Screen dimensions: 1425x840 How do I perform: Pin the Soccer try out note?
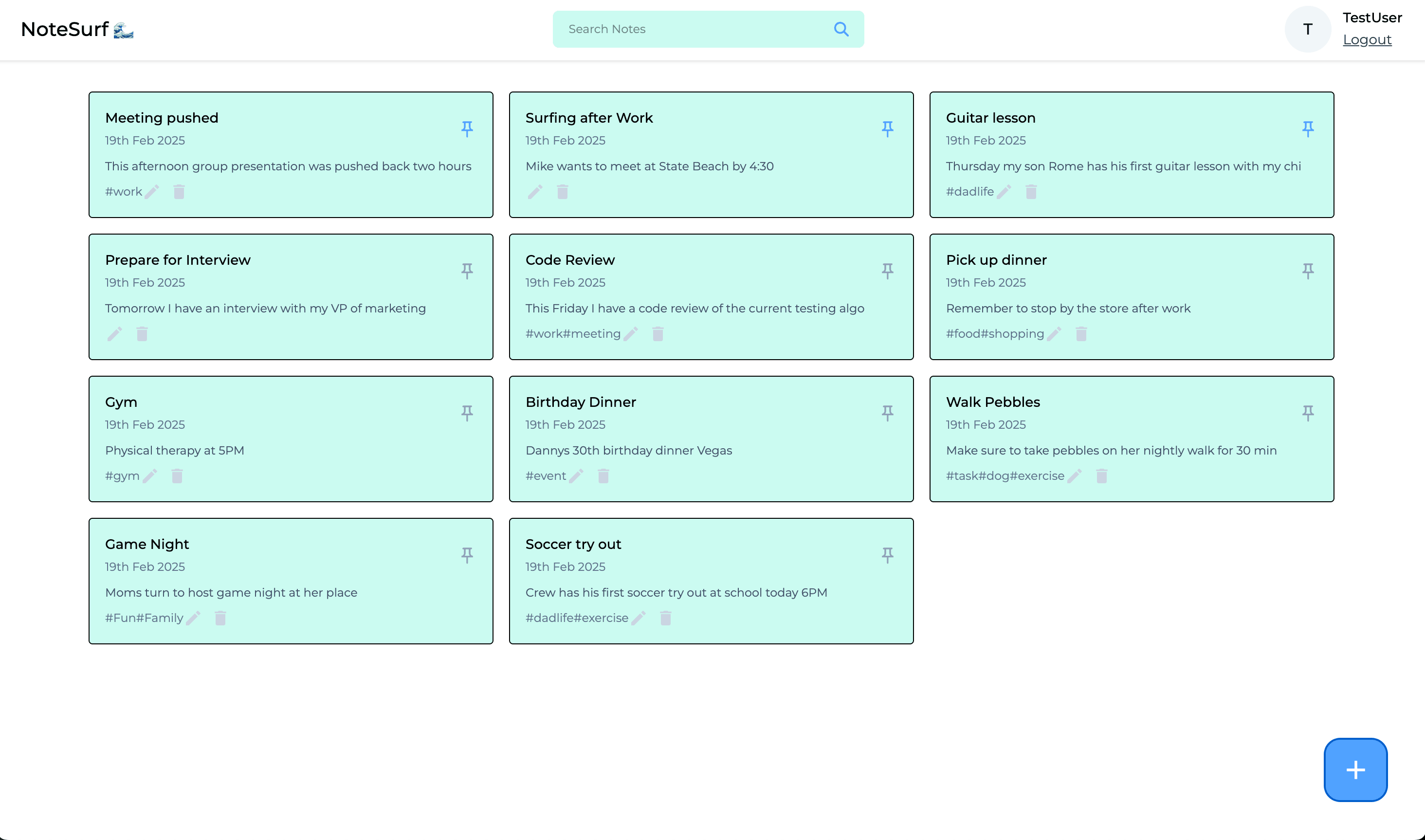pyautogui.click(x=887, y=555)
